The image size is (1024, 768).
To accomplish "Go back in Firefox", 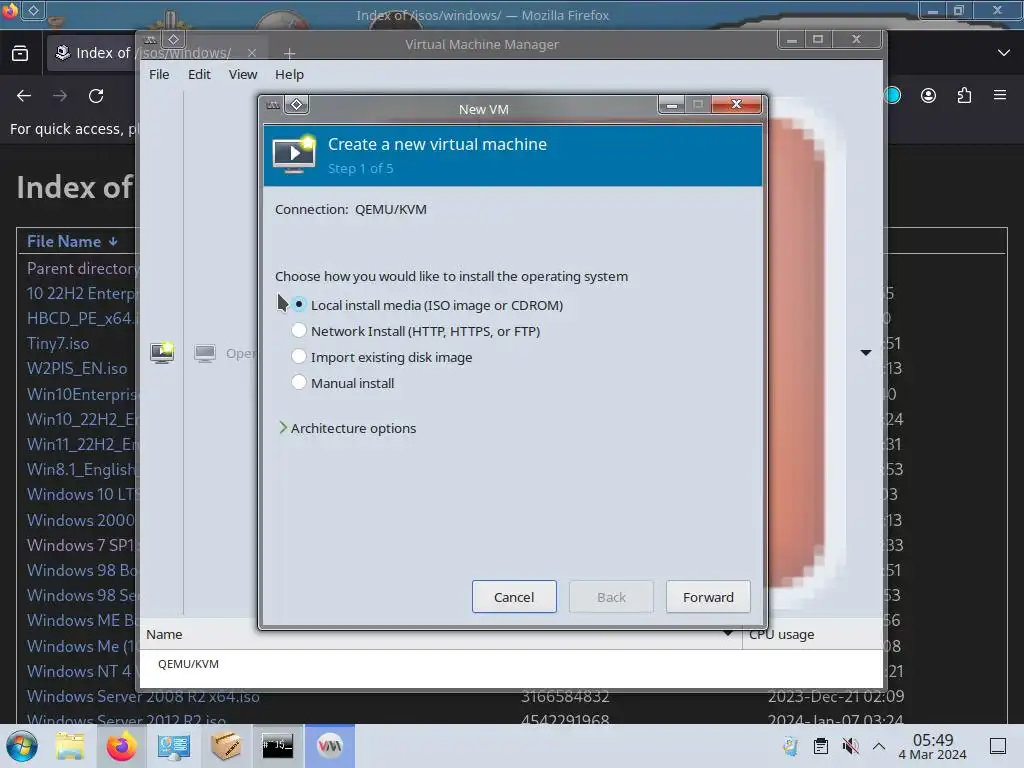I will [x=24, y=96].
